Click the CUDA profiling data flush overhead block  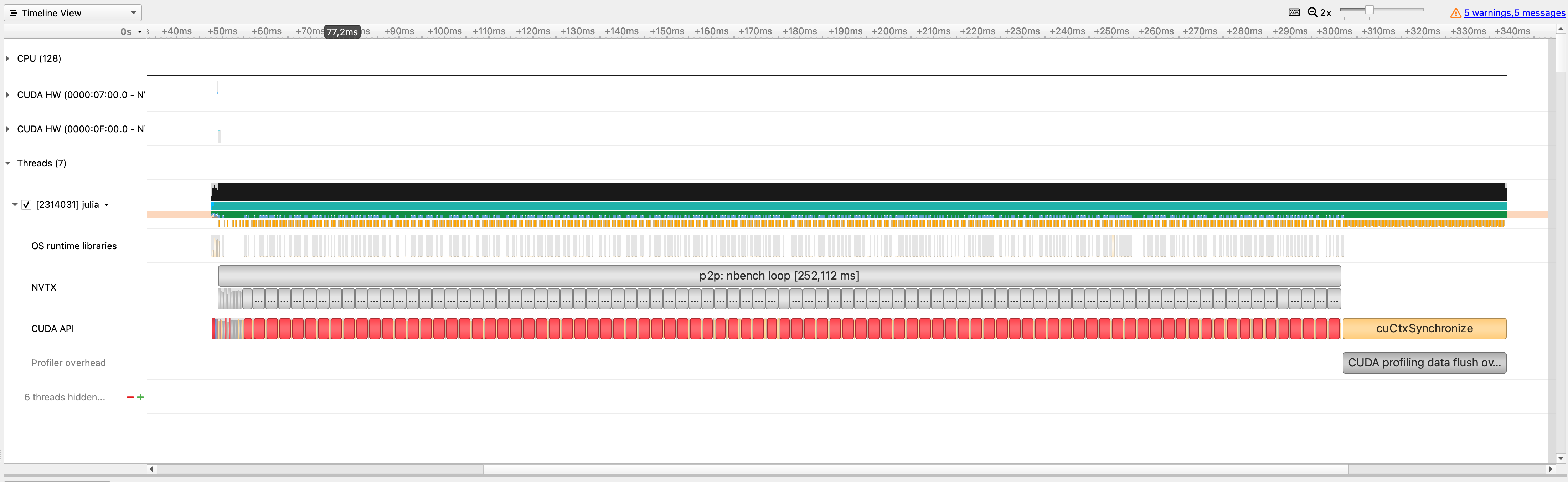(1424, 362)
